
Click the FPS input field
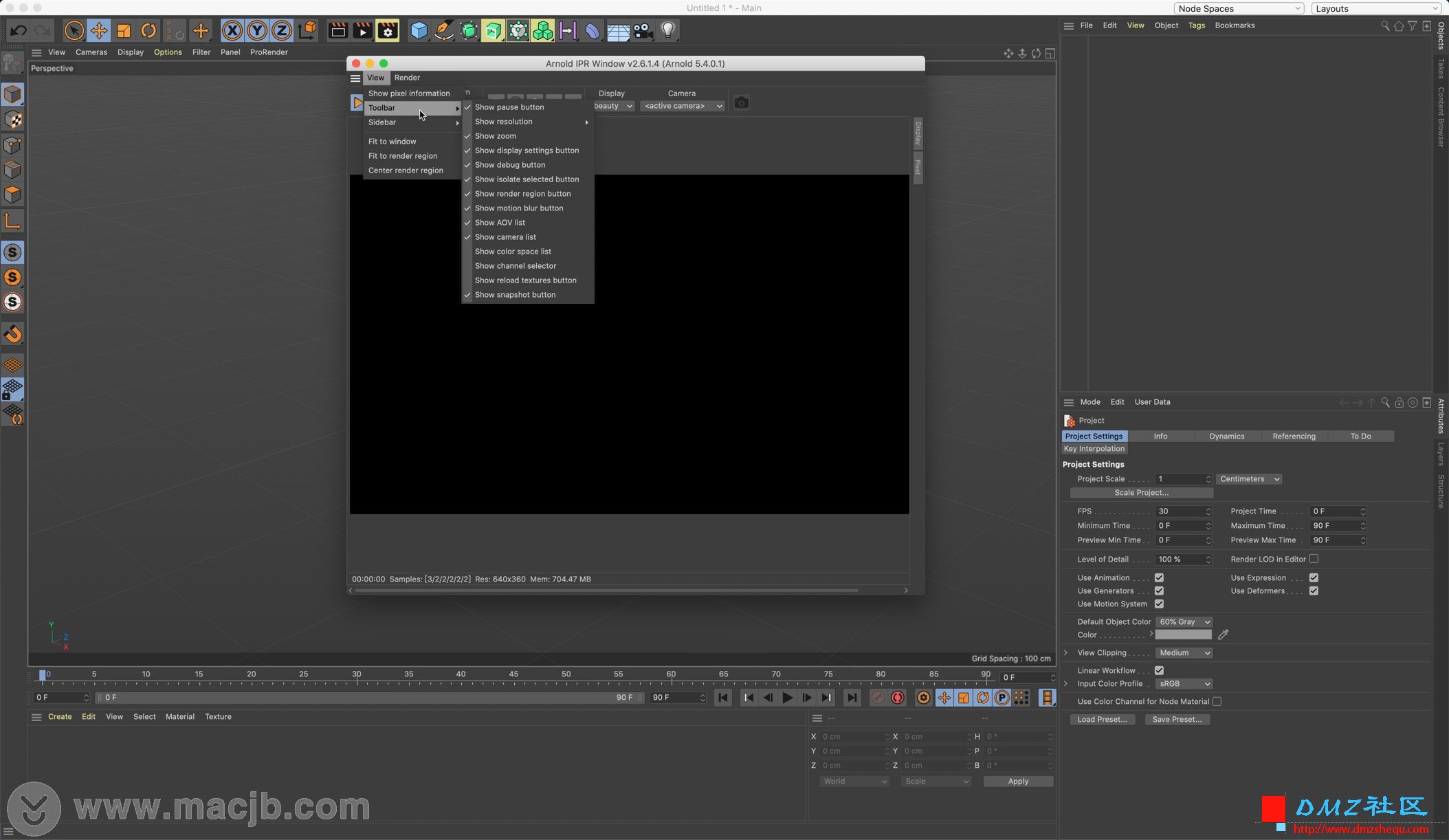[x=1182, y=511]
